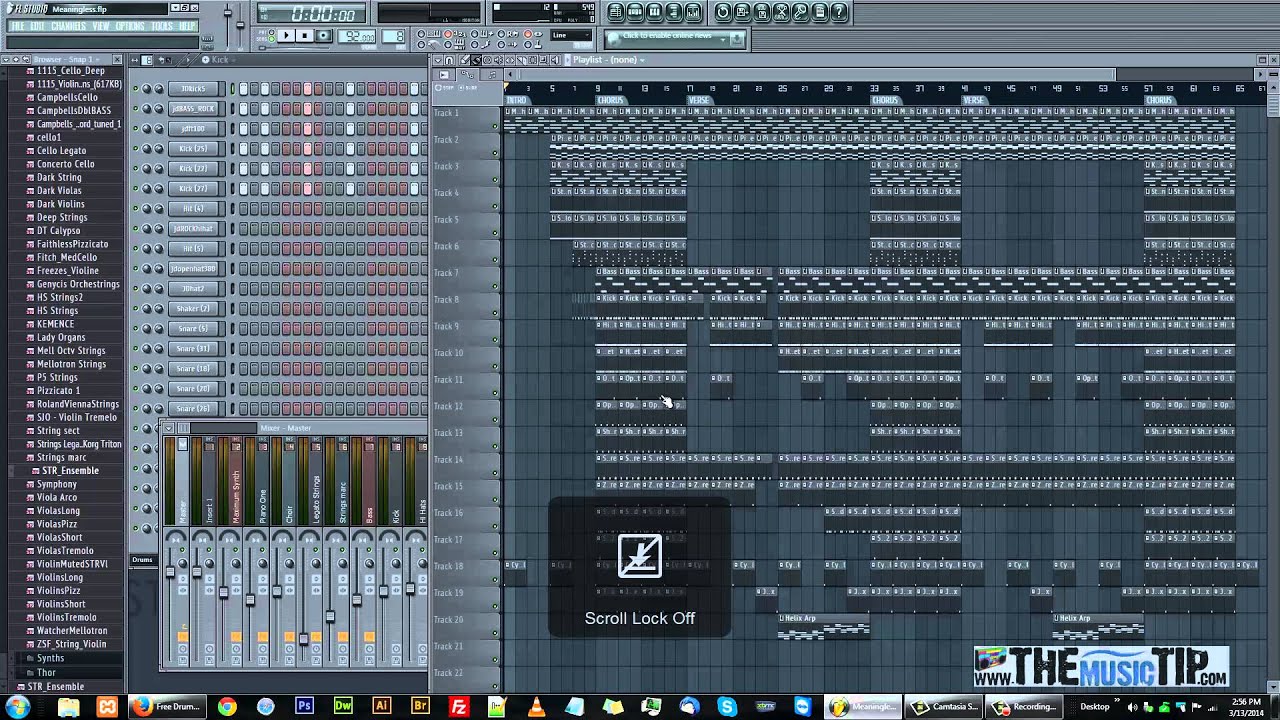Click the INTRO timeline marker
This screenshot has height=720, width=1280.
click(x=517, y=100)
